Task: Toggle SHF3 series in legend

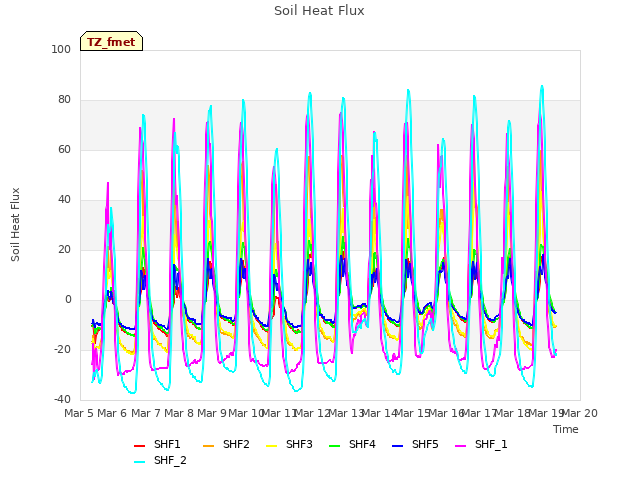Action: point(289,444)
